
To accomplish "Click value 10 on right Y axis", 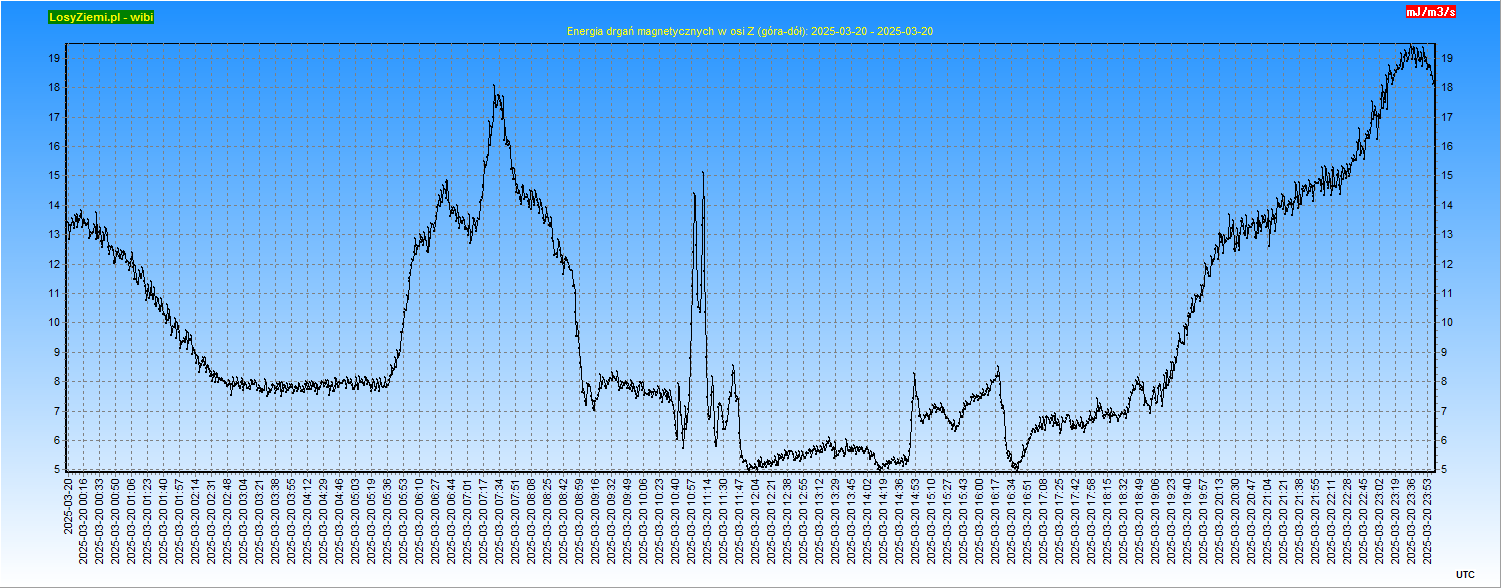I will pyautogui.click(x=1448, y=323).
